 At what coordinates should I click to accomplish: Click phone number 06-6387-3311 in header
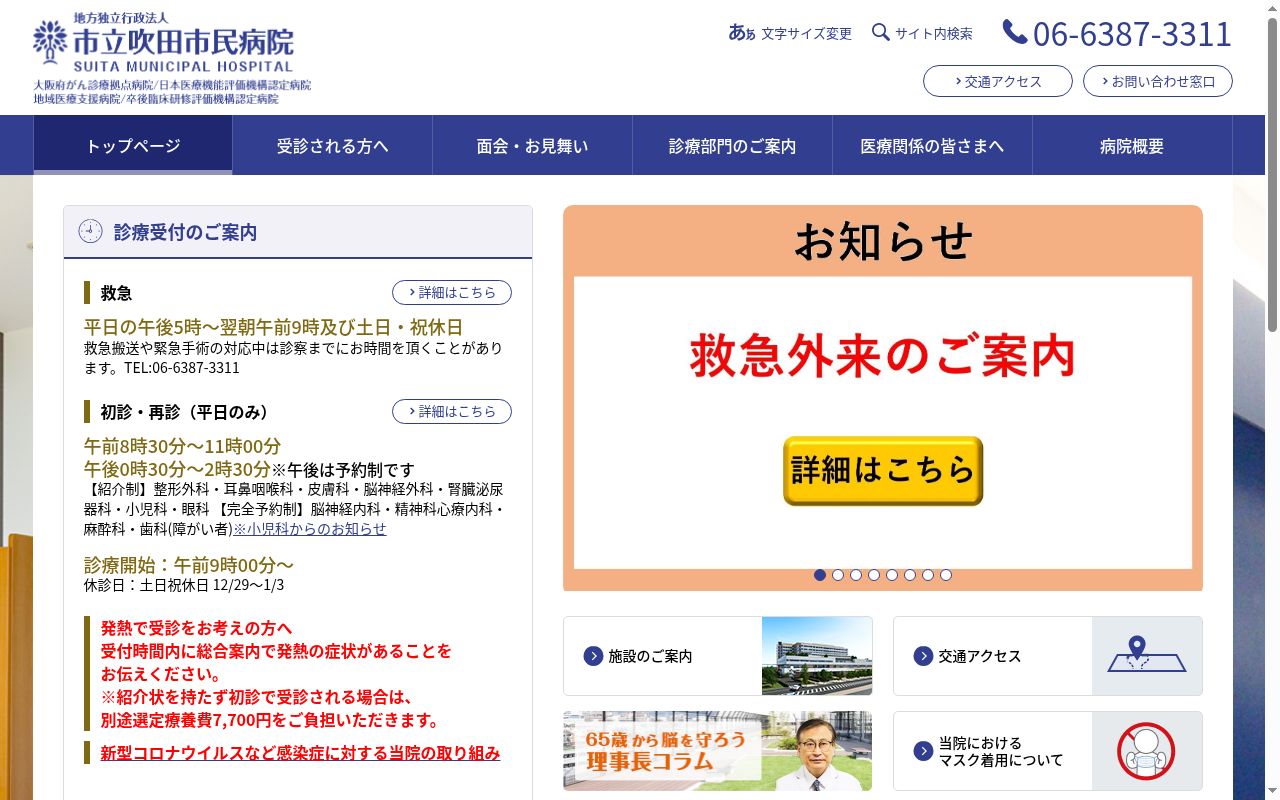tap(1132, 33)
